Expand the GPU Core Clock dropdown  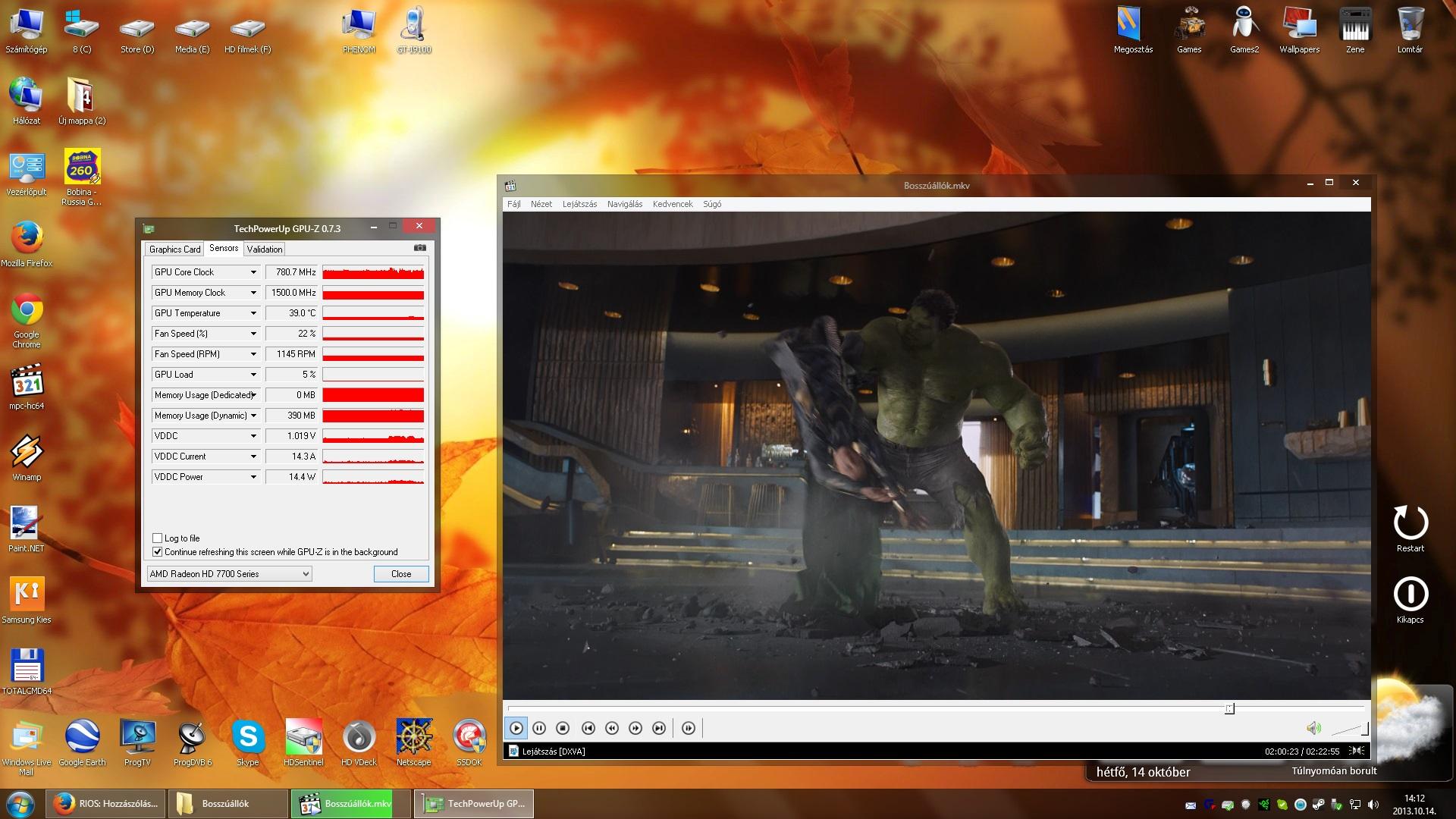pyautogui.click(x=253, y=272)
